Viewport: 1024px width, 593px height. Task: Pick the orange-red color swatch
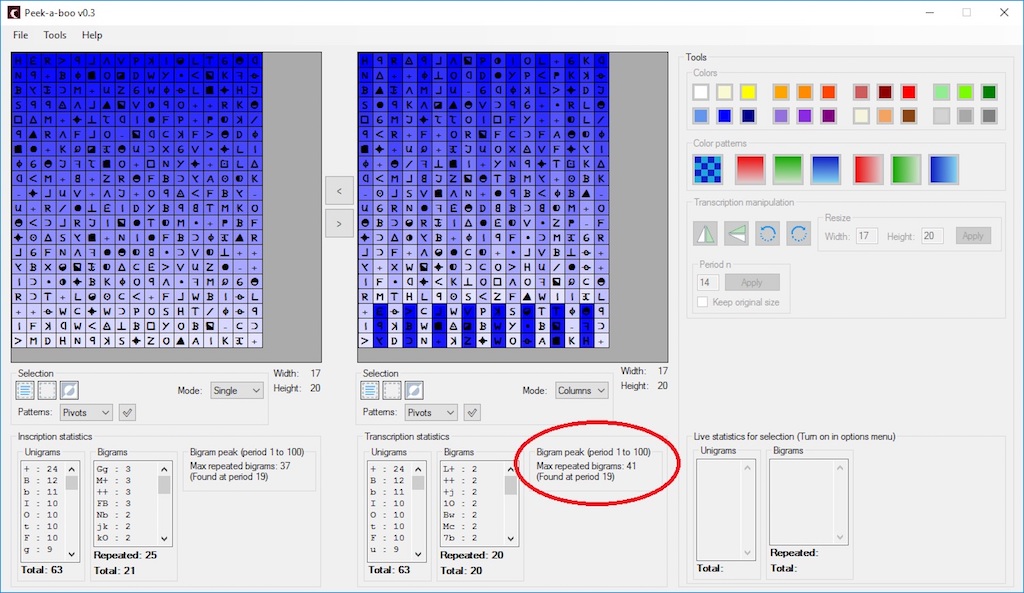[x=829, y=92]
